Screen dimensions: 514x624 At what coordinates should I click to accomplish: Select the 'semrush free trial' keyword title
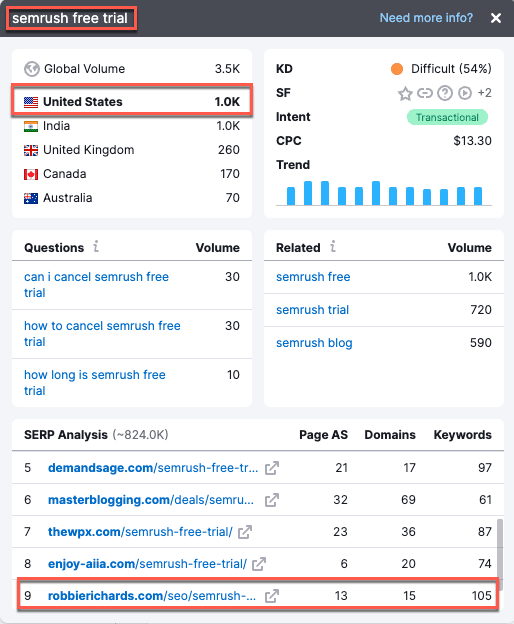tap(70, 18)
